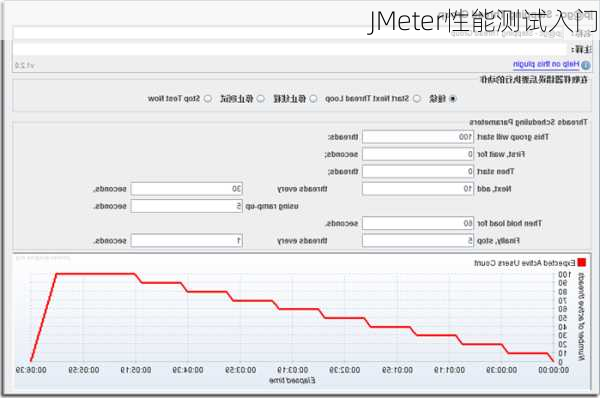This screenshot has height=398, width=600.
Task: Focus the Then hold load for field
Action: pyautogui.click(x=418, y=223)
